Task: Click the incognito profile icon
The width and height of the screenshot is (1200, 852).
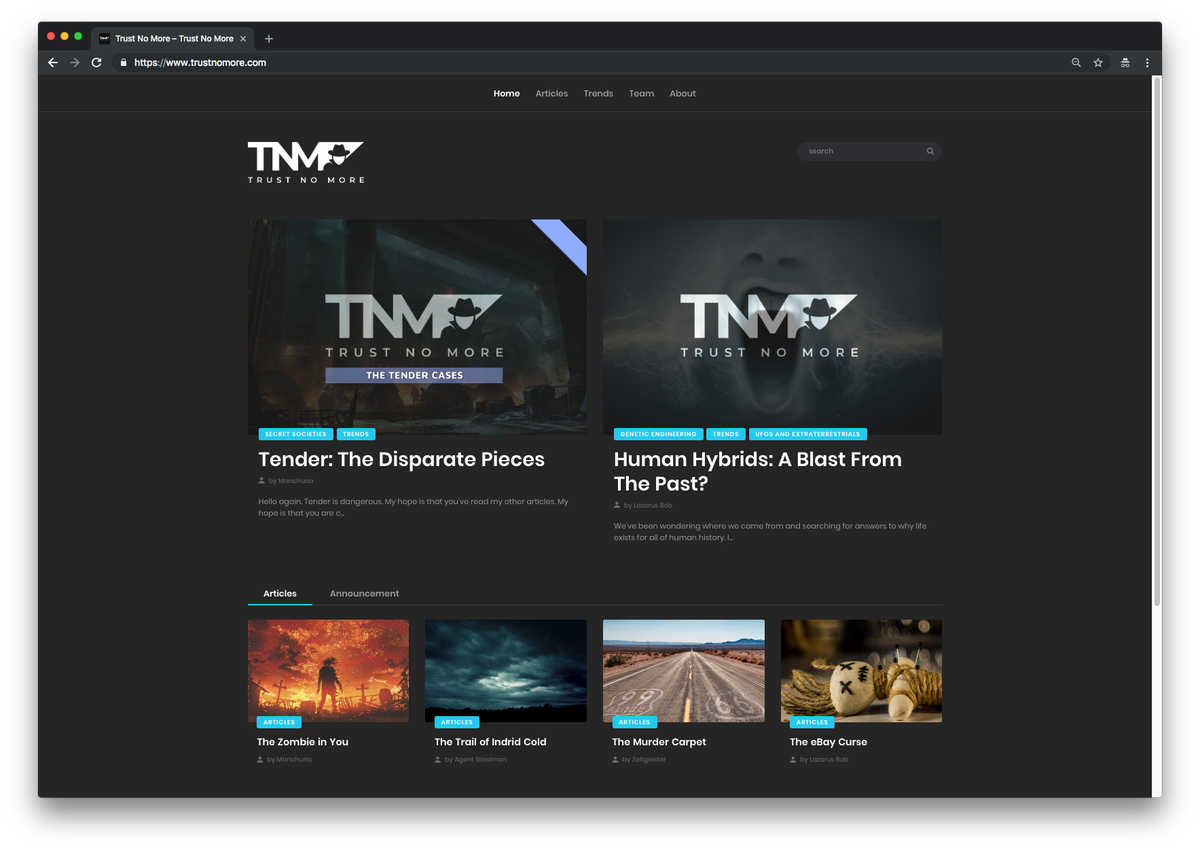Action: click(x=1125, y=62)
